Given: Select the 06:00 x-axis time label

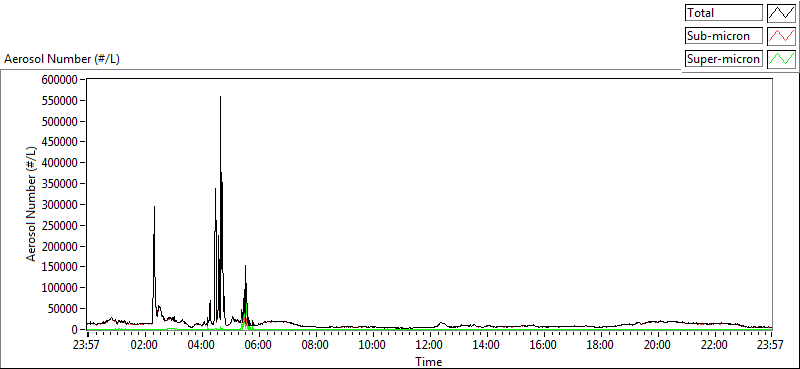Looking at the screenshot, I should pos(258,345).
